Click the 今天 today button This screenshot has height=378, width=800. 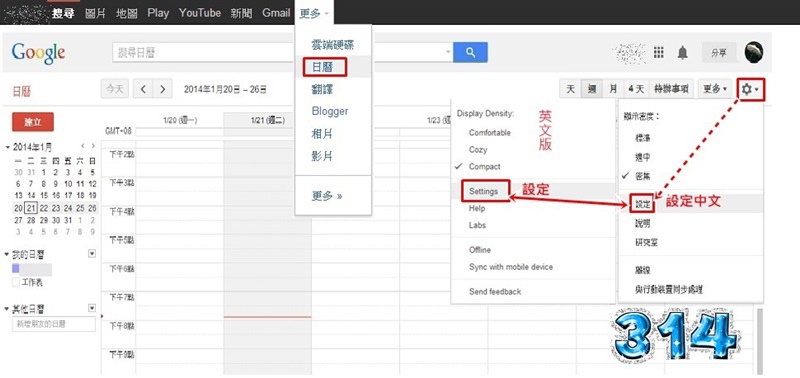[114, 89]
